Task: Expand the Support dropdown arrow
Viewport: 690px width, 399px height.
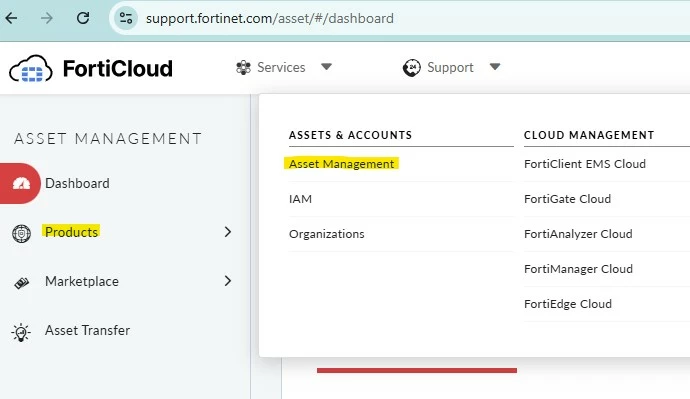Action: pos(495,67)
